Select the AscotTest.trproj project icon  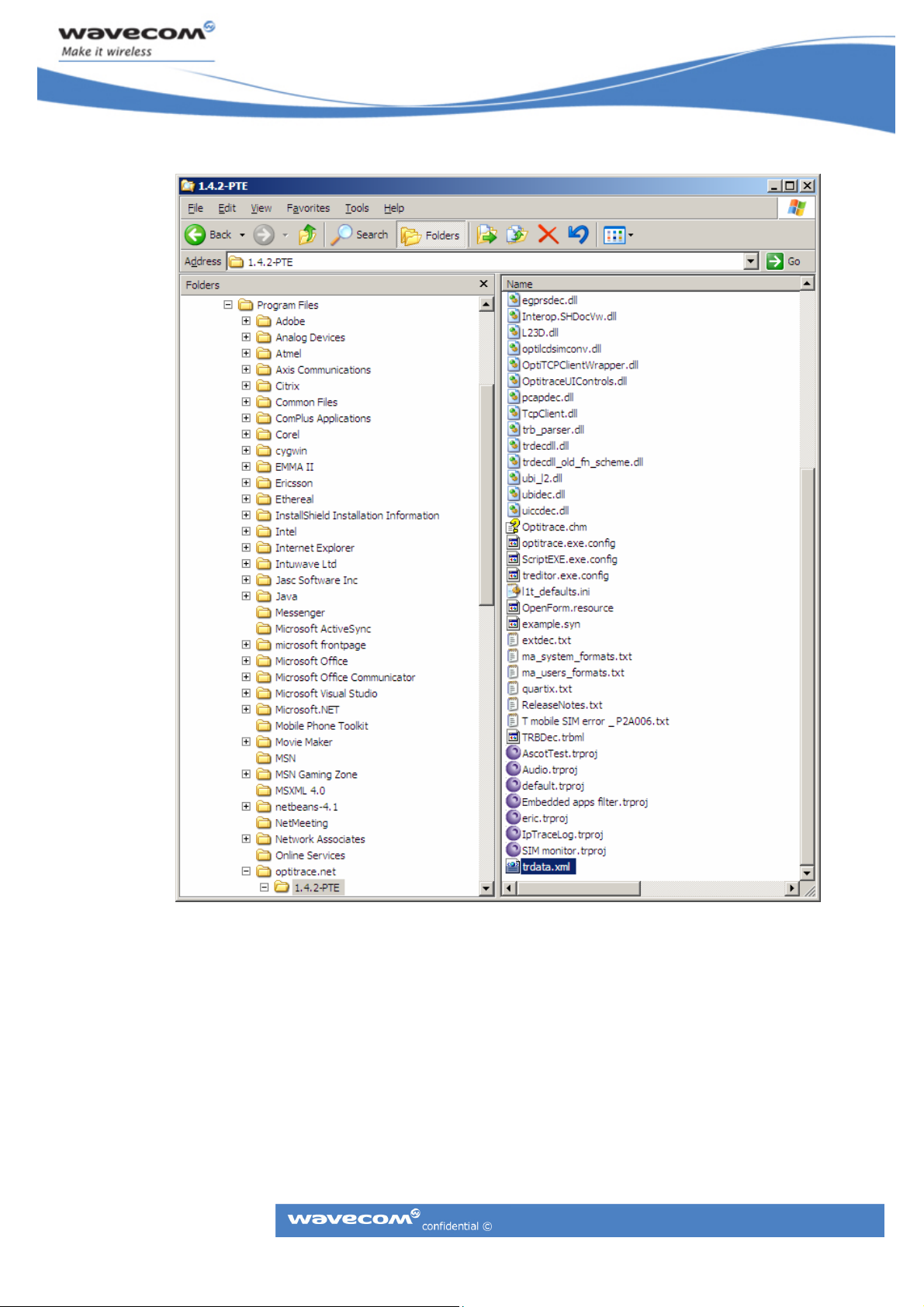513,753
